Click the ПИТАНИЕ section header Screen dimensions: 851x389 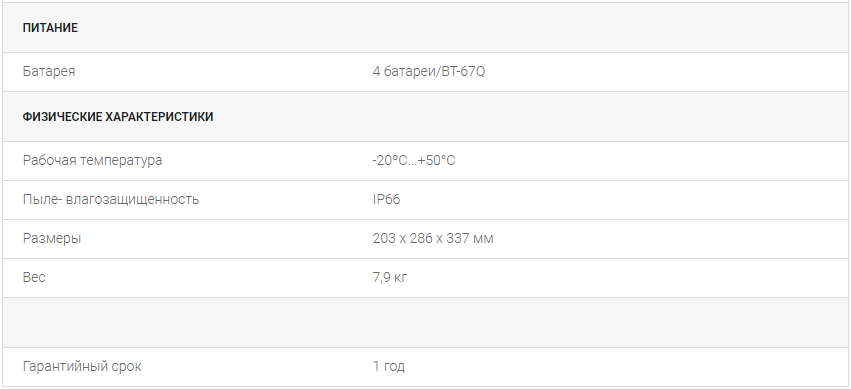click(50, 28)
